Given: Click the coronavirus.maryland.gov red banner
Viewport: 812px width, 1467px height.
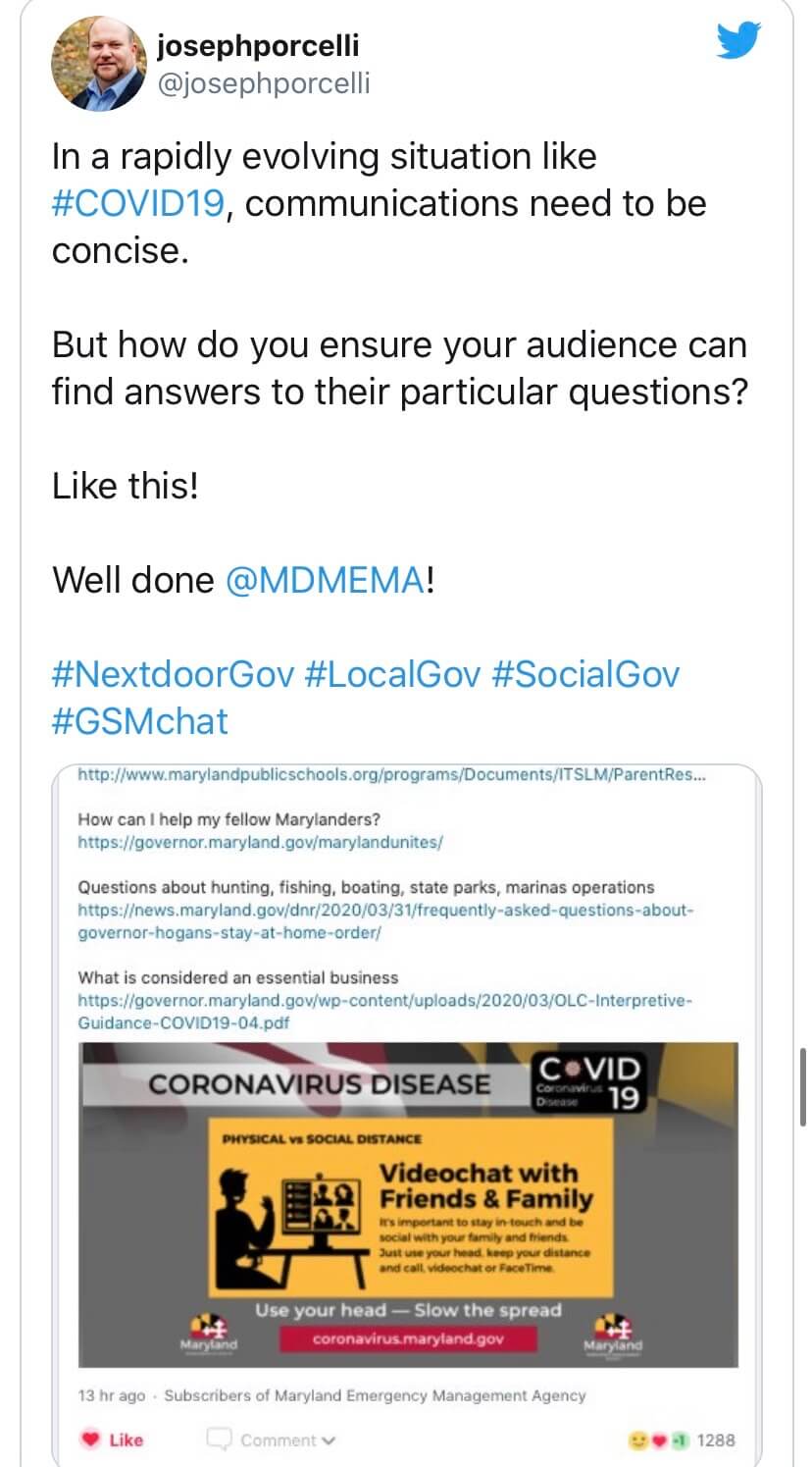Looking at the screenshot, I should (x=407, y=1338).
